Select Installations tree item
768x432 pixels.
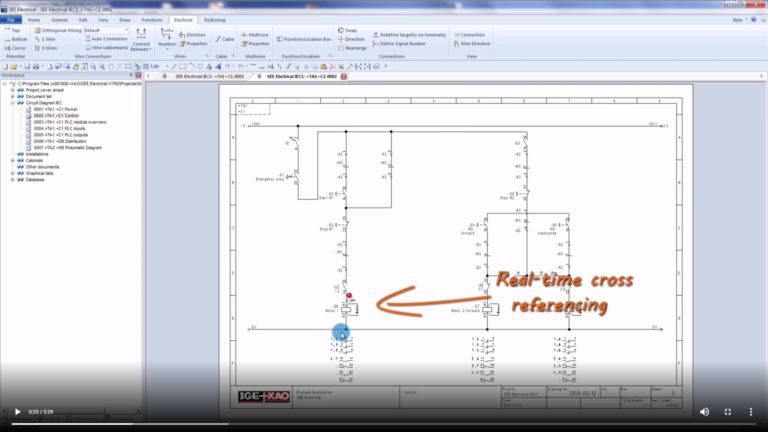[37, 154]
